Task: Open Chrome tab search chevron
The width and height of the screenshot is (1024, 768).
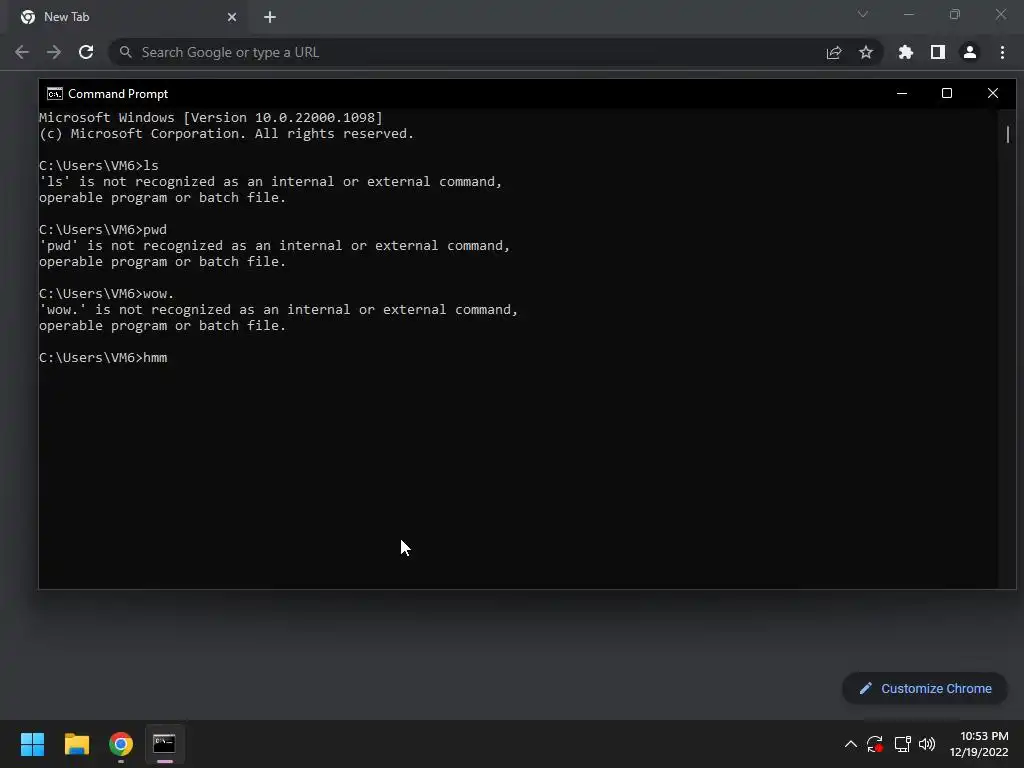Action: tap(863, 14)
